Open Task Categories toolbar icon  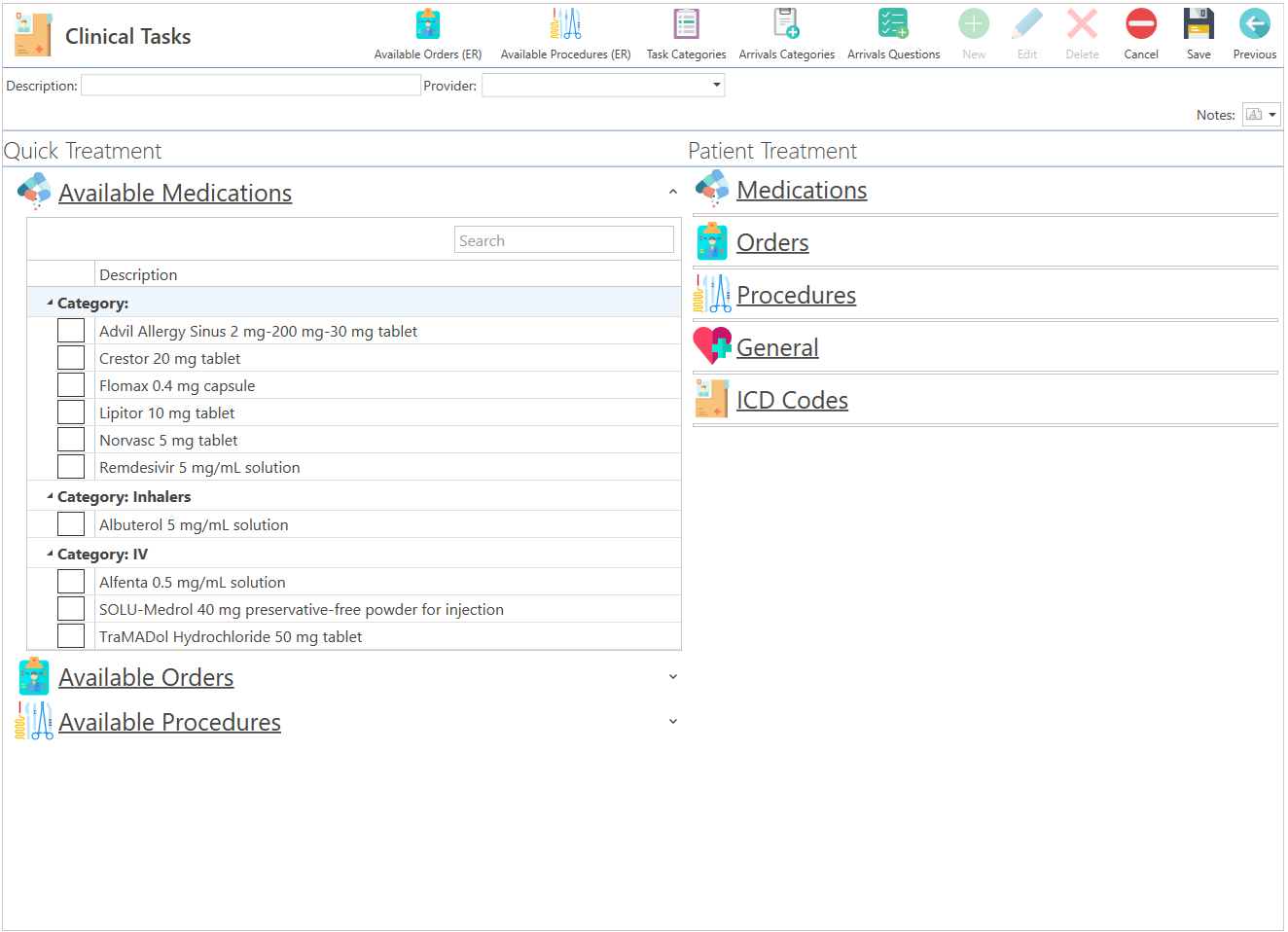click(687, 23)
